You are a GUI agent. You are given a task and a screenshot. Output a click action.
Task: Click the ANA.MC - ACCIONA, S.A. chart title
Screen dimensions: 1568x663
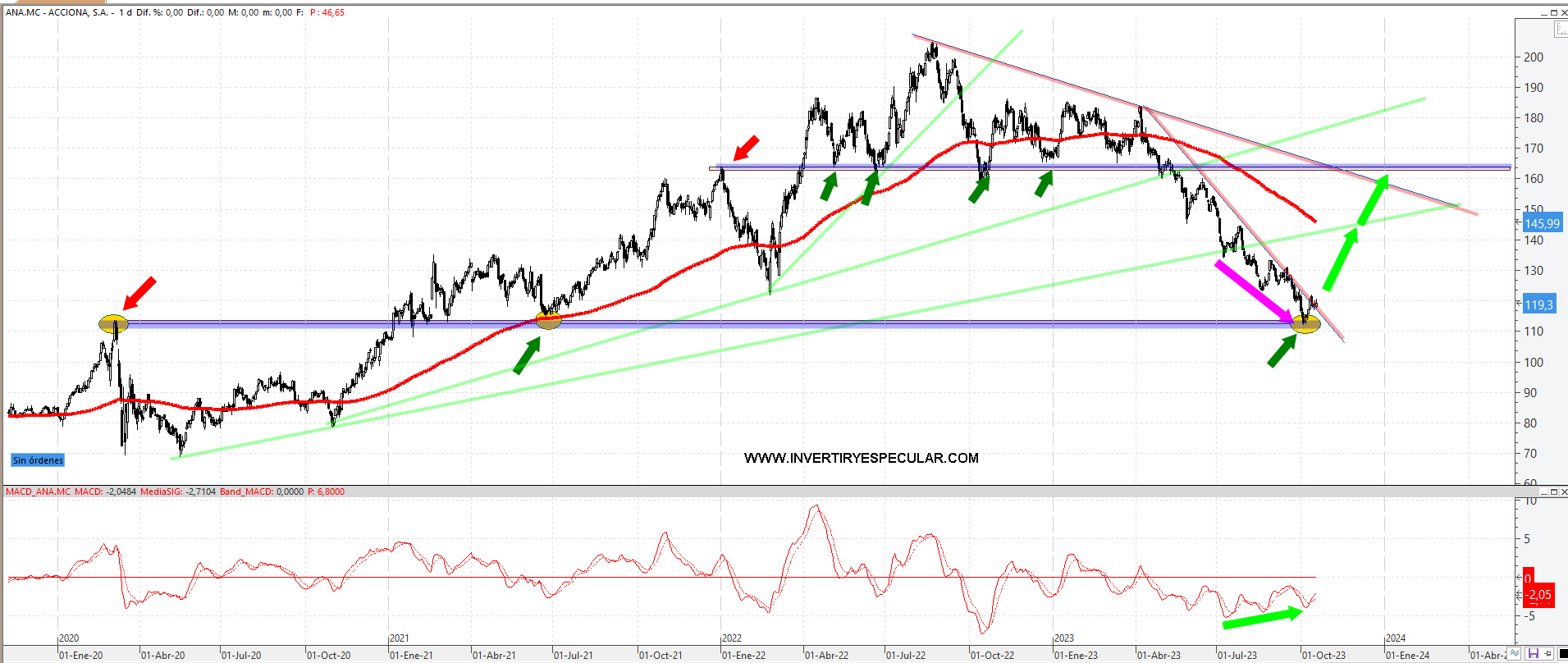(59, 12)
